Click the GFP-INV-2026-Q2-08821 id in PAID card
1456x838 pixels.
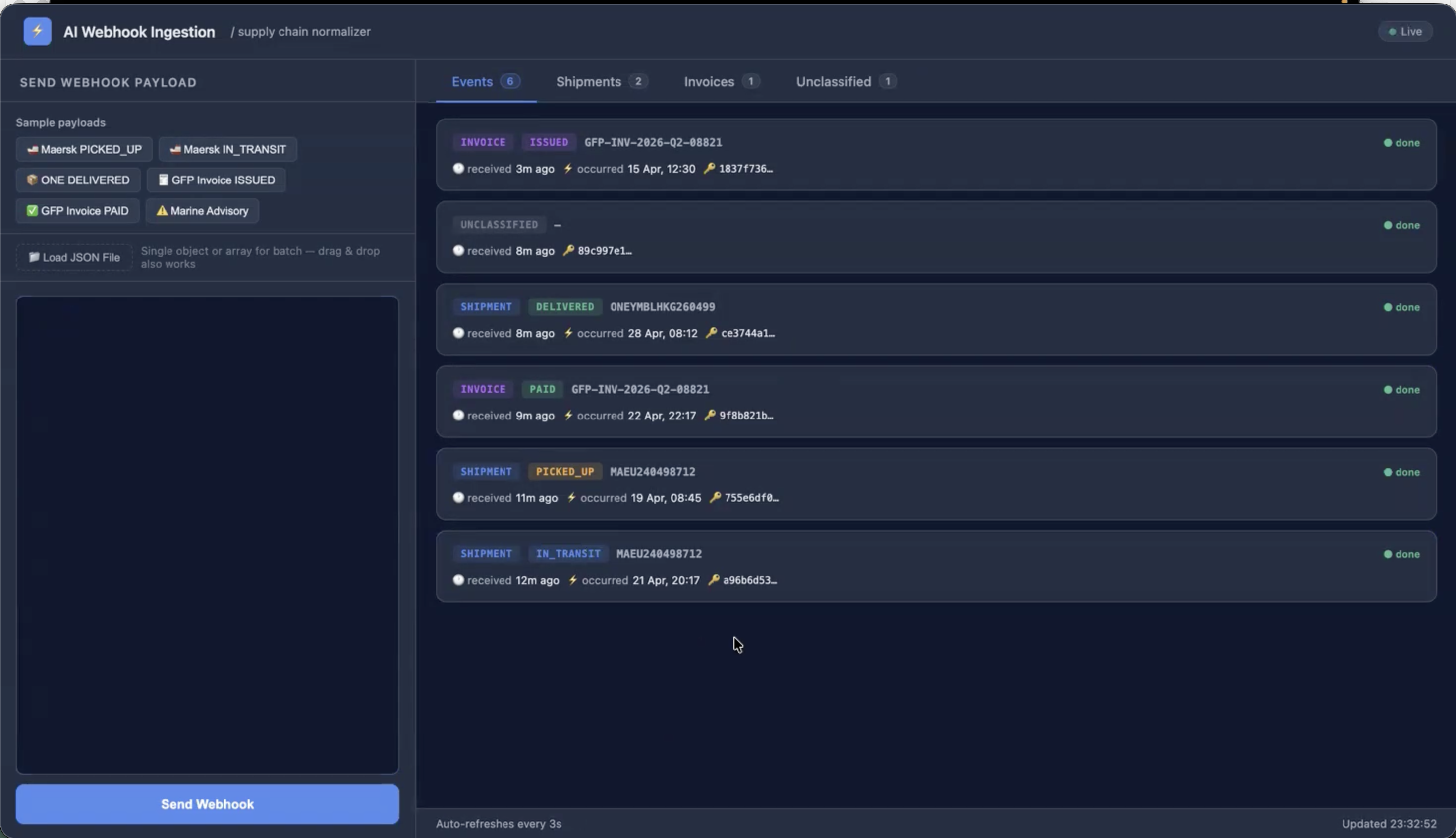click(640, 389)
